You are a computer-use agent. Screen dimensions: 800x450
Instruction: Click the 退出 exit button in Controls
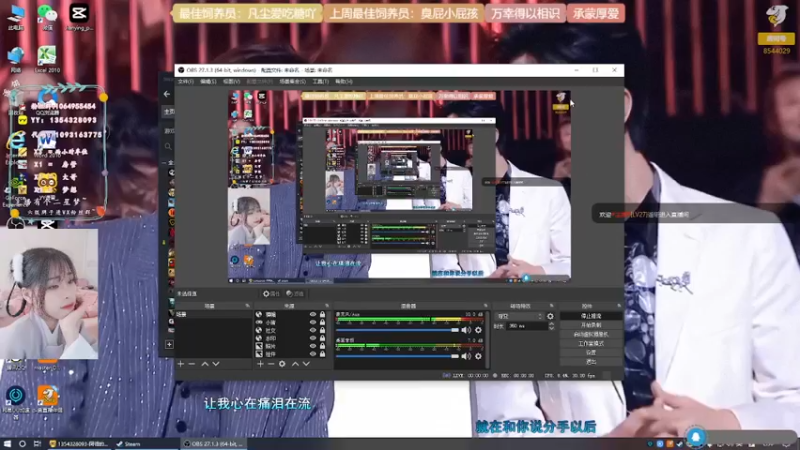pyautogui.click(x=591, y=362)
